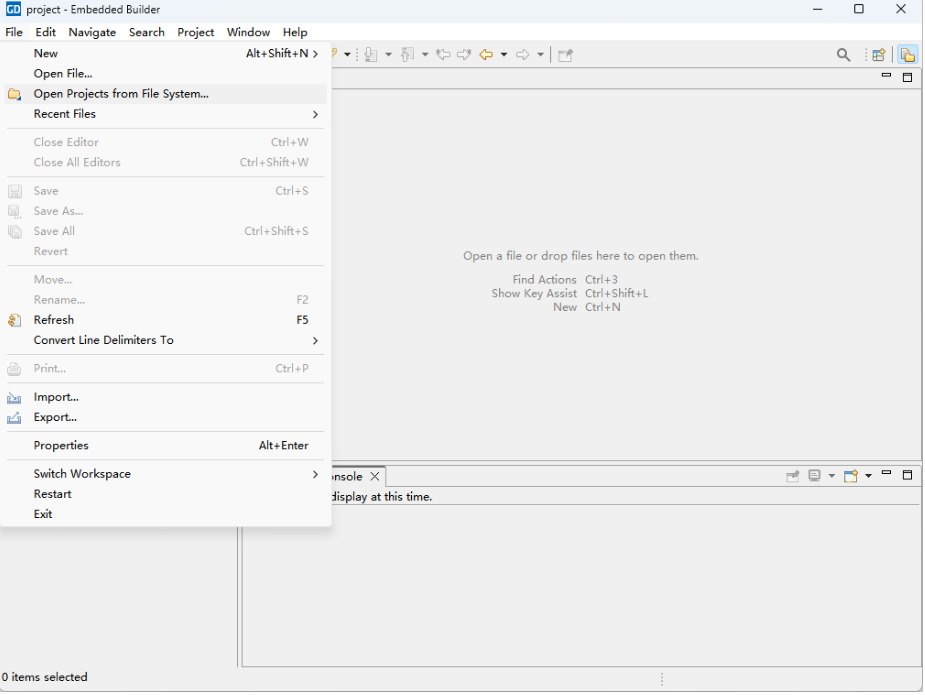Click the Open Console icon

tap(850, 477)
